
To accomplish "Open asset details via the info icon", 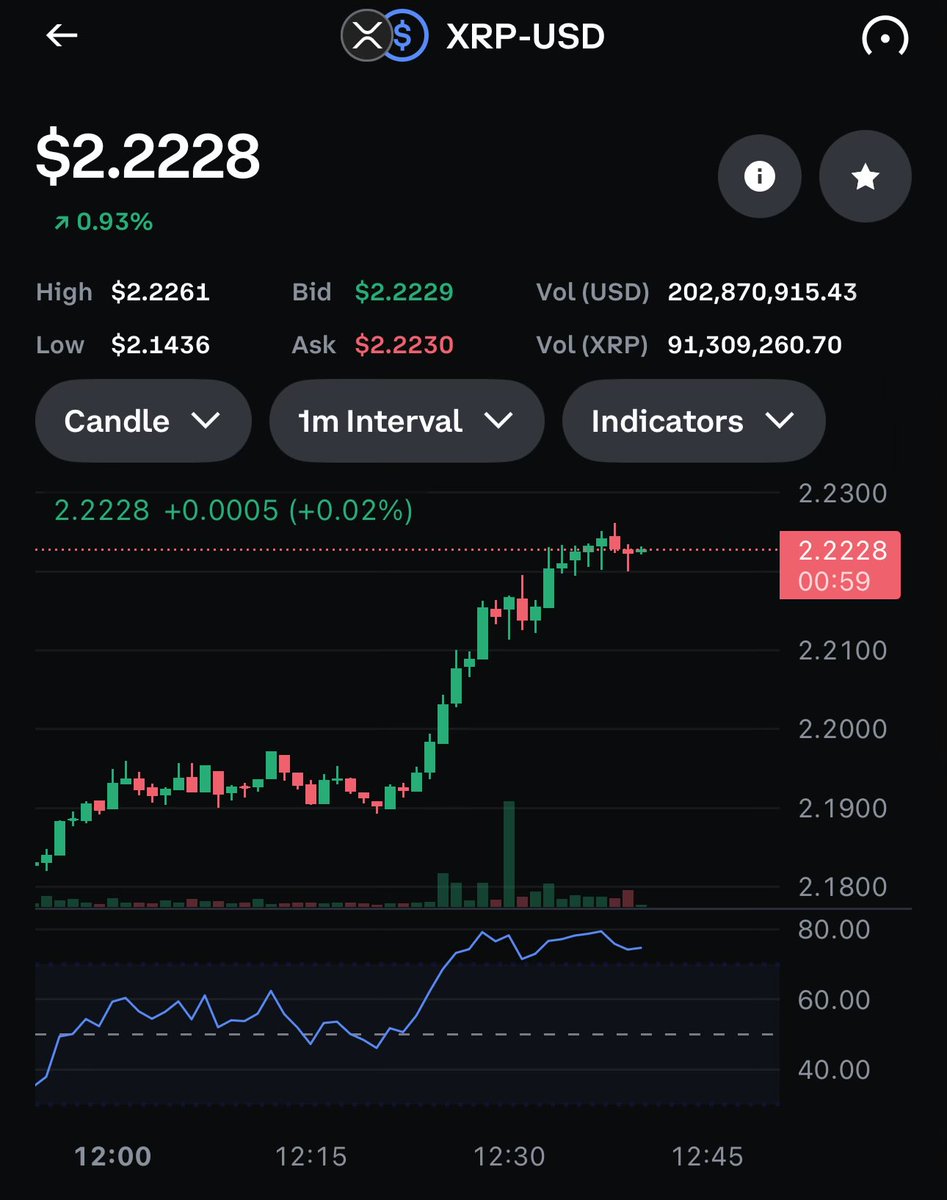I will click(760, 176).
